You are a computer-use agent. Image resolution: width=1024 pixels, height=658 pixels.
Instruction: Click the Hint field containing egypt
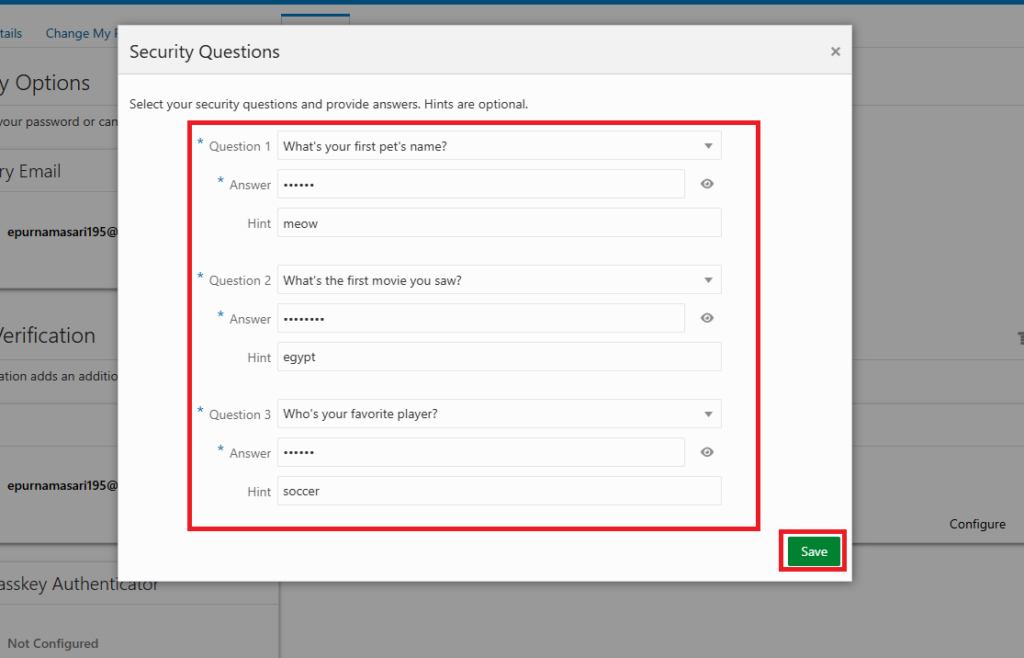[500, 357]
